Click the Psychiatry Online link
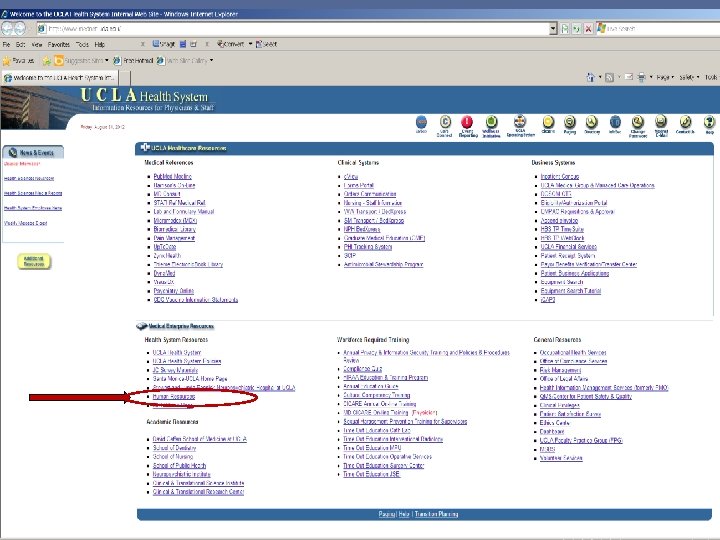Image resolution: width=720 pixels, height=540 pixels. [x=174, y=291]
